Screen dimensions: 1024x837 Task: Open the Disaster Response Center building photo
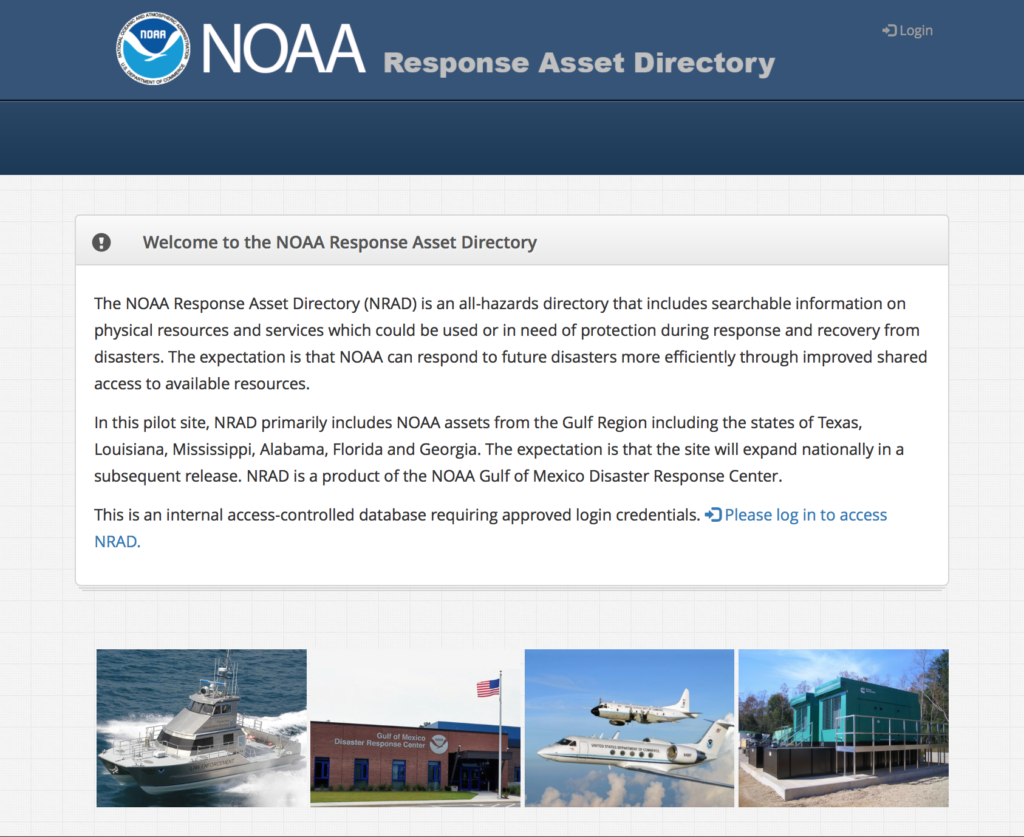click(x=415, y=728)
